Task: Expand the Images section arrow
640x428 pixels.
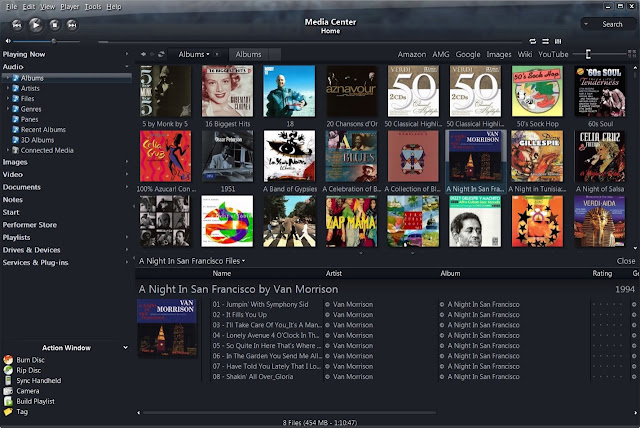Action: [127, 162]
